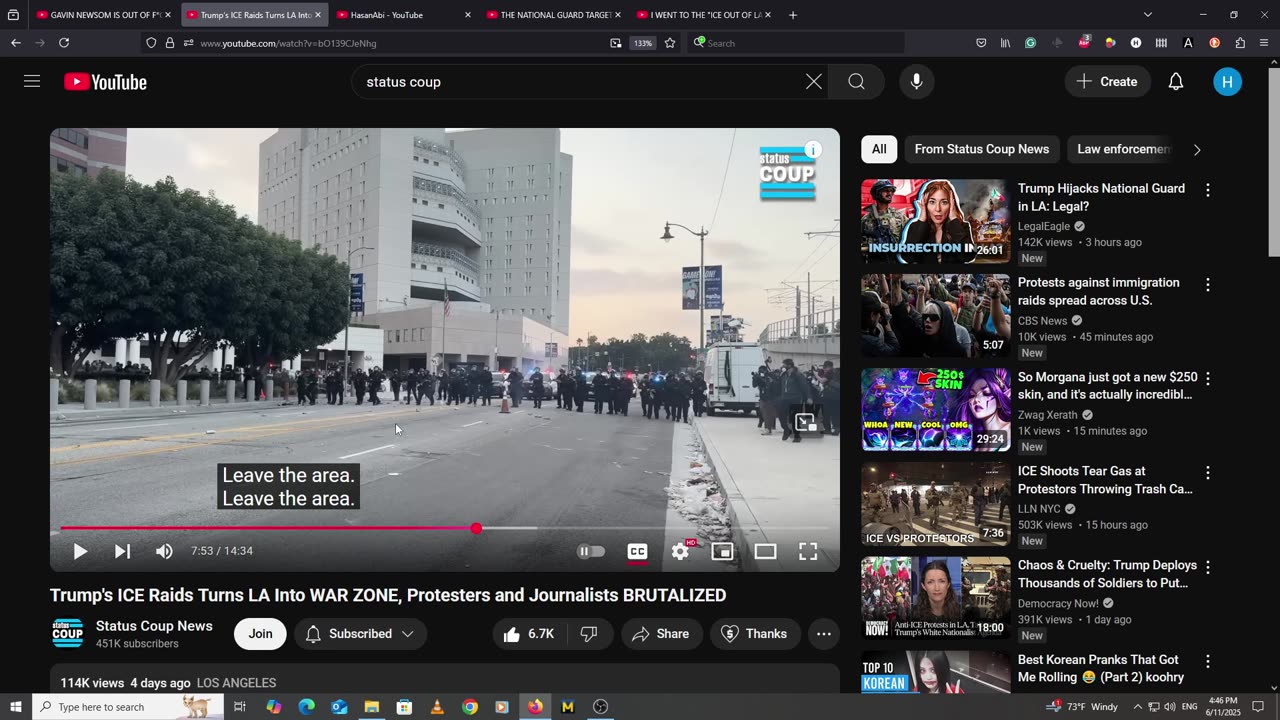Open the Democracy Now video thumbnail
Screen dimensions: 1280x720
[936, 598]
